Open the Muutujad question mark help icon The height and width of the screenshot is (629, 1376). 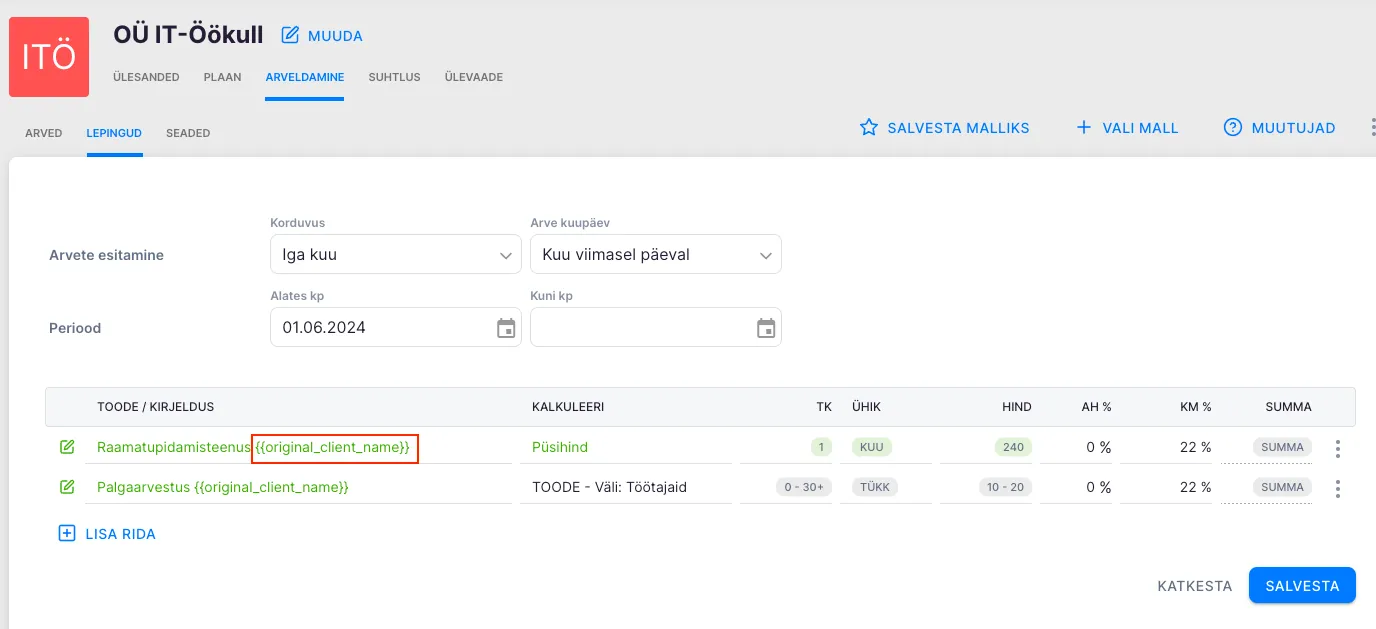tap(1233, 128)
